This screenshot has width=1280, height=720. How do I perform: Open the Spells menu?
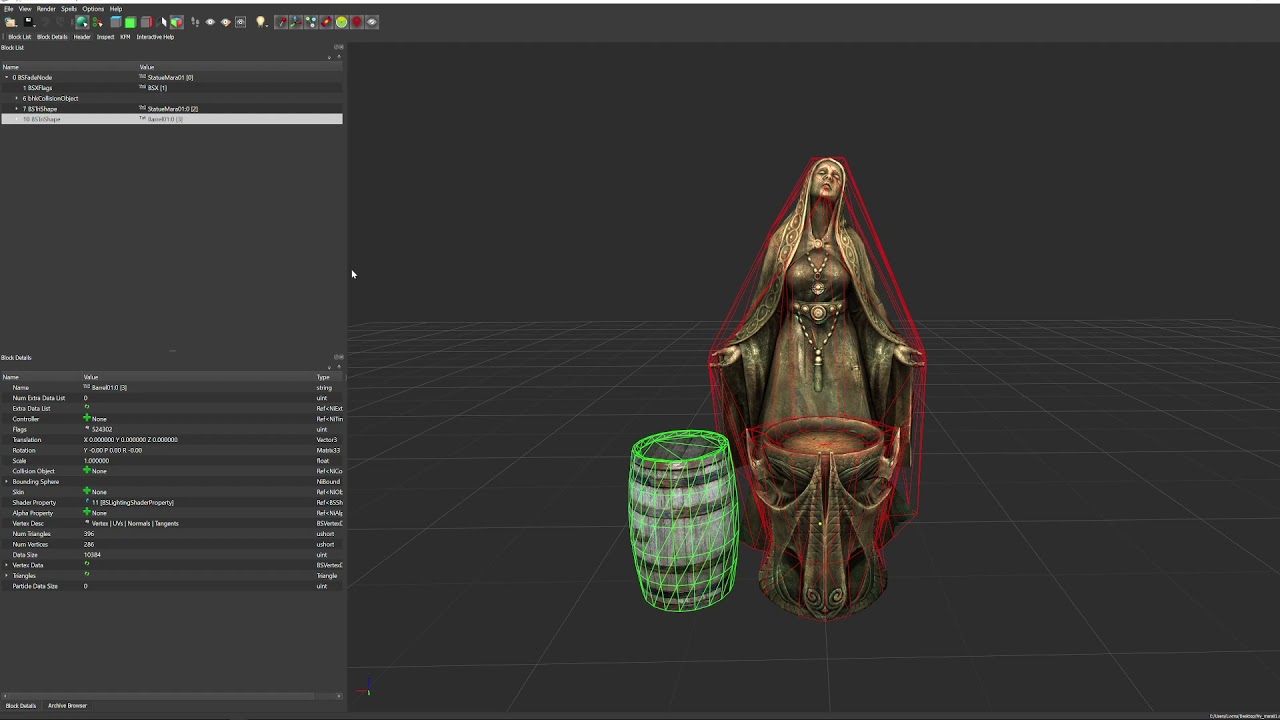point(69,9)
